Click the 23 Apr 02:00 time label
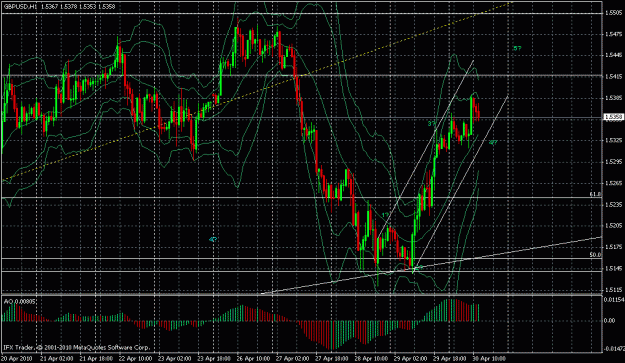This screenshot has width=625, height=363. [174, 358]
